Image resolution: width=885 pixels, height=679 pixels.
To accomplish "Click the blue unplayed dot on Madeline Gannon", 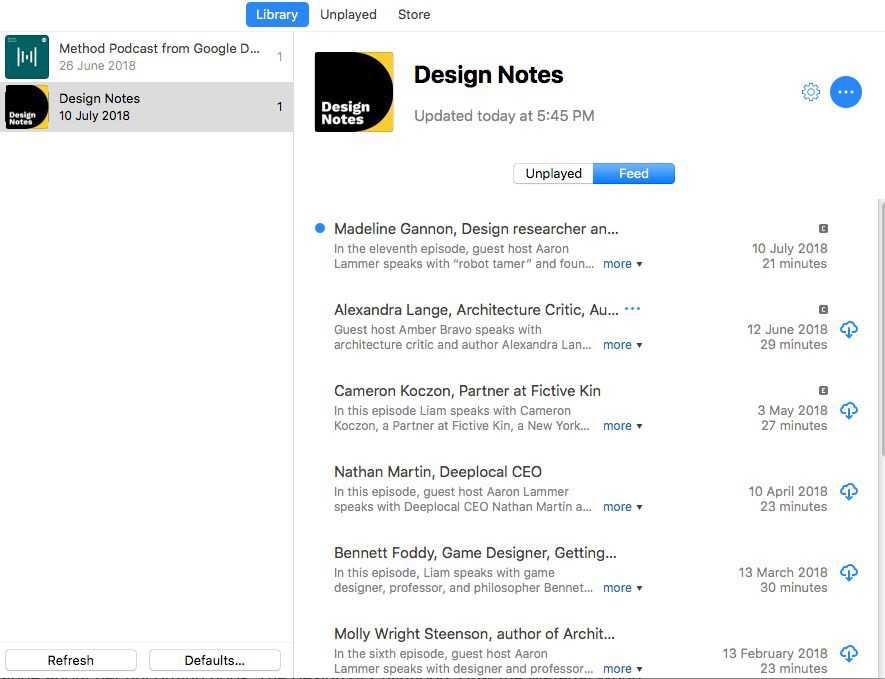I will [319, 228].
